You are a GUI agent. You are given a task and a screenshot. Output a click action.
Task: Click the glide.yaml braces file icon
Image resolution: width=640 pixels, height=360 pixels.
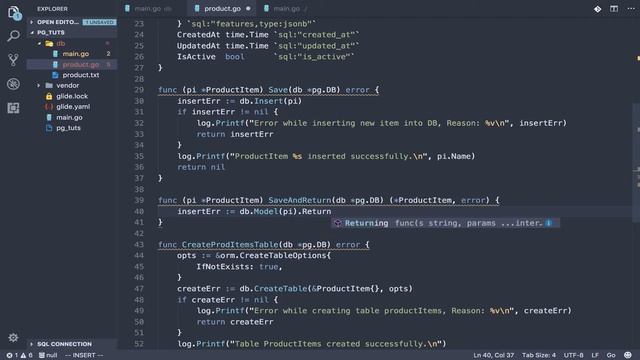[49, 107]
